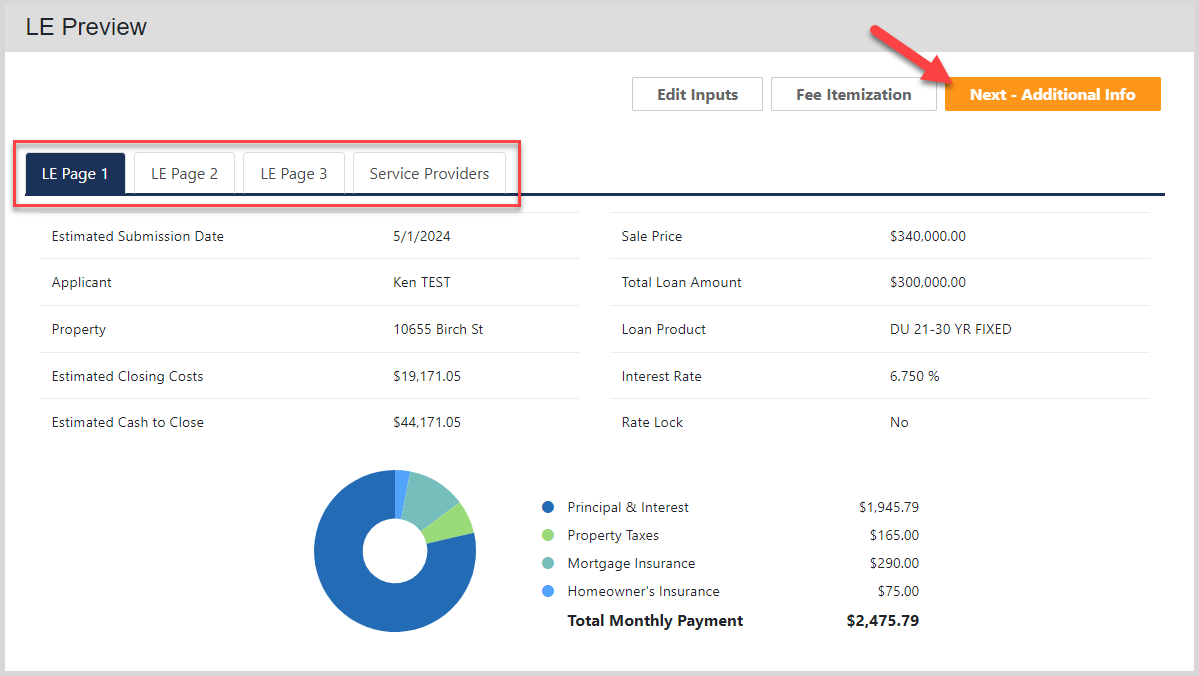The width and height of the screenshot is (1199, 676).
Task: Select the Total Monthly Payment label
Action: (655, 620)
